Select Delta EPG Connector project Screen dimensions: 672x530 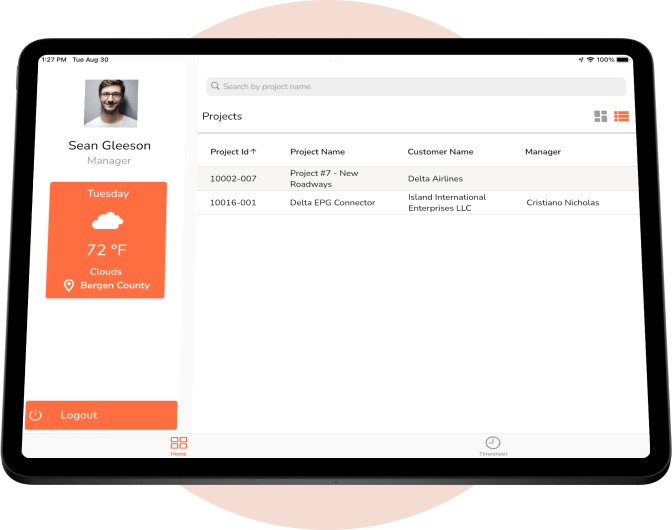[x=332, y=203]
